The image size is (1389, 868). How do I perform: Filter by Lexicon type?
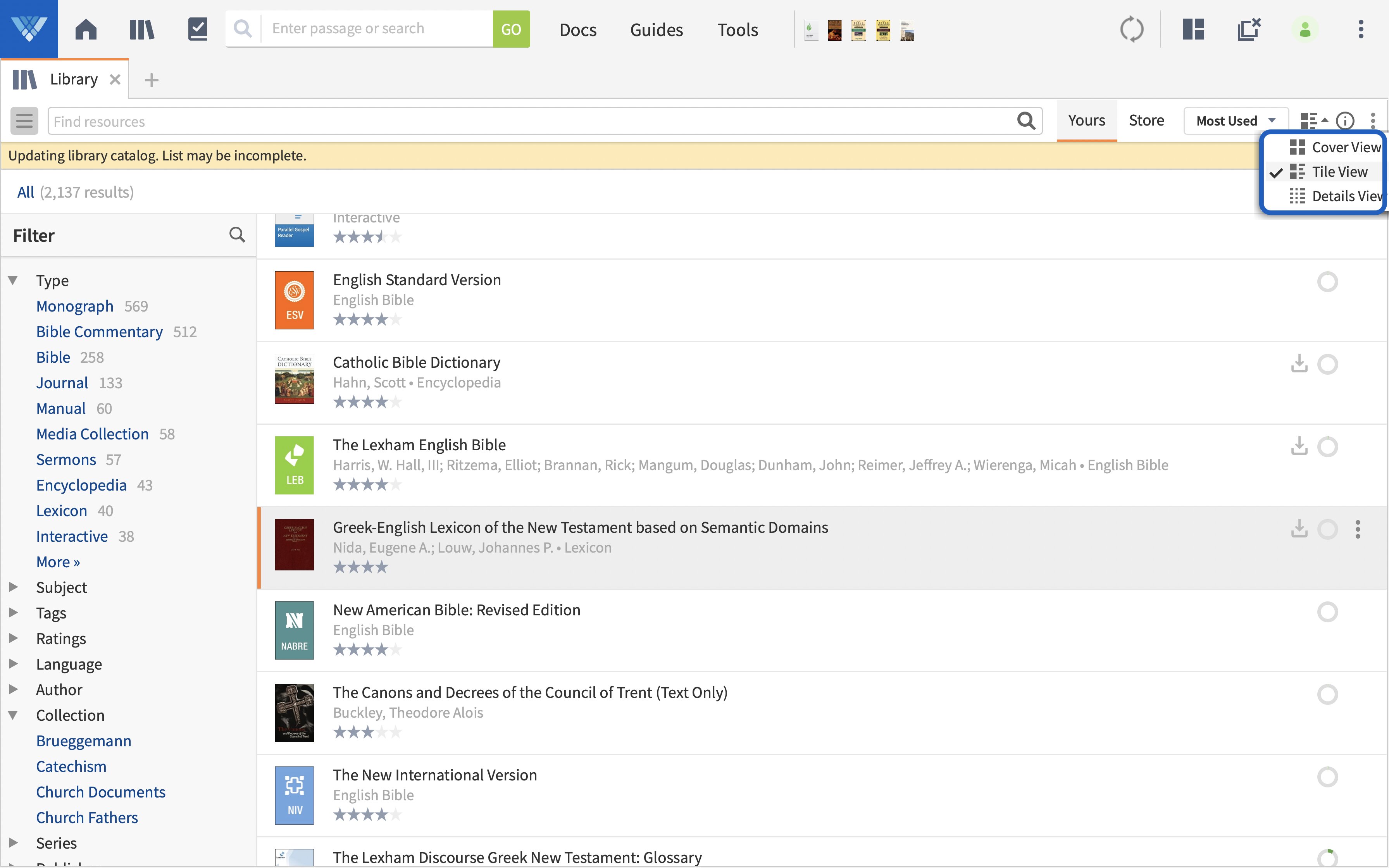tap(61, 511)
